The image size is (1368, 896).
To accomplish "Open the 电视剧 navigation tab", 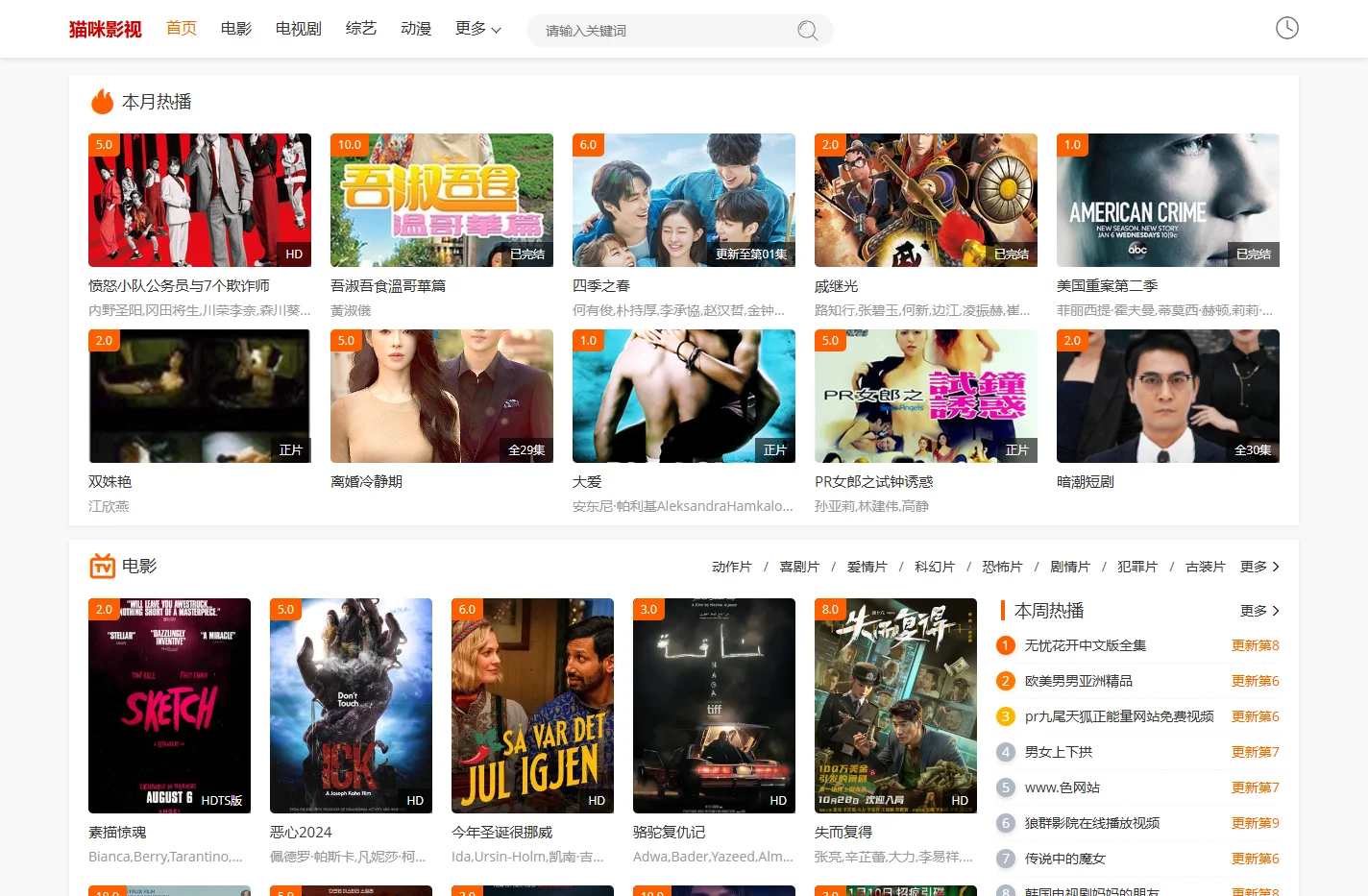I will (x=299, y=29).
